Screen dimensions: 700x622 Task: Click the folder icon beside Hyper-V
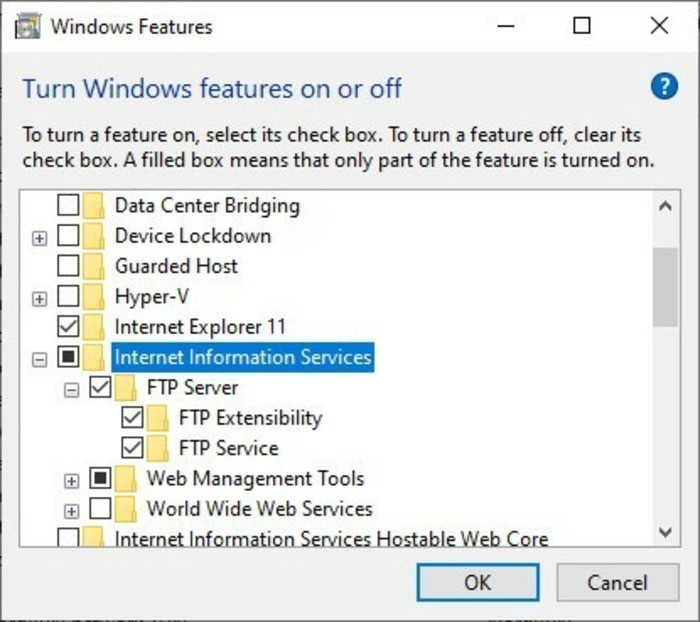coord(94,297)
